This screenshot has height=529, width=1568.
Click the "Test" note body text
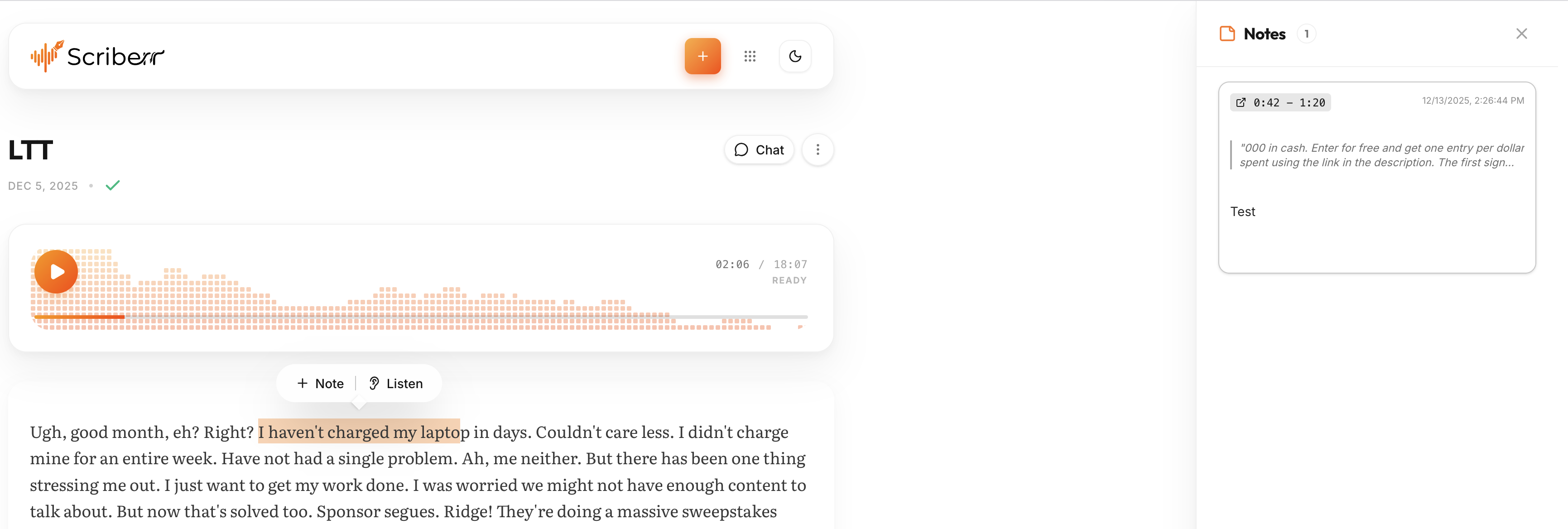pos(1242,212)
